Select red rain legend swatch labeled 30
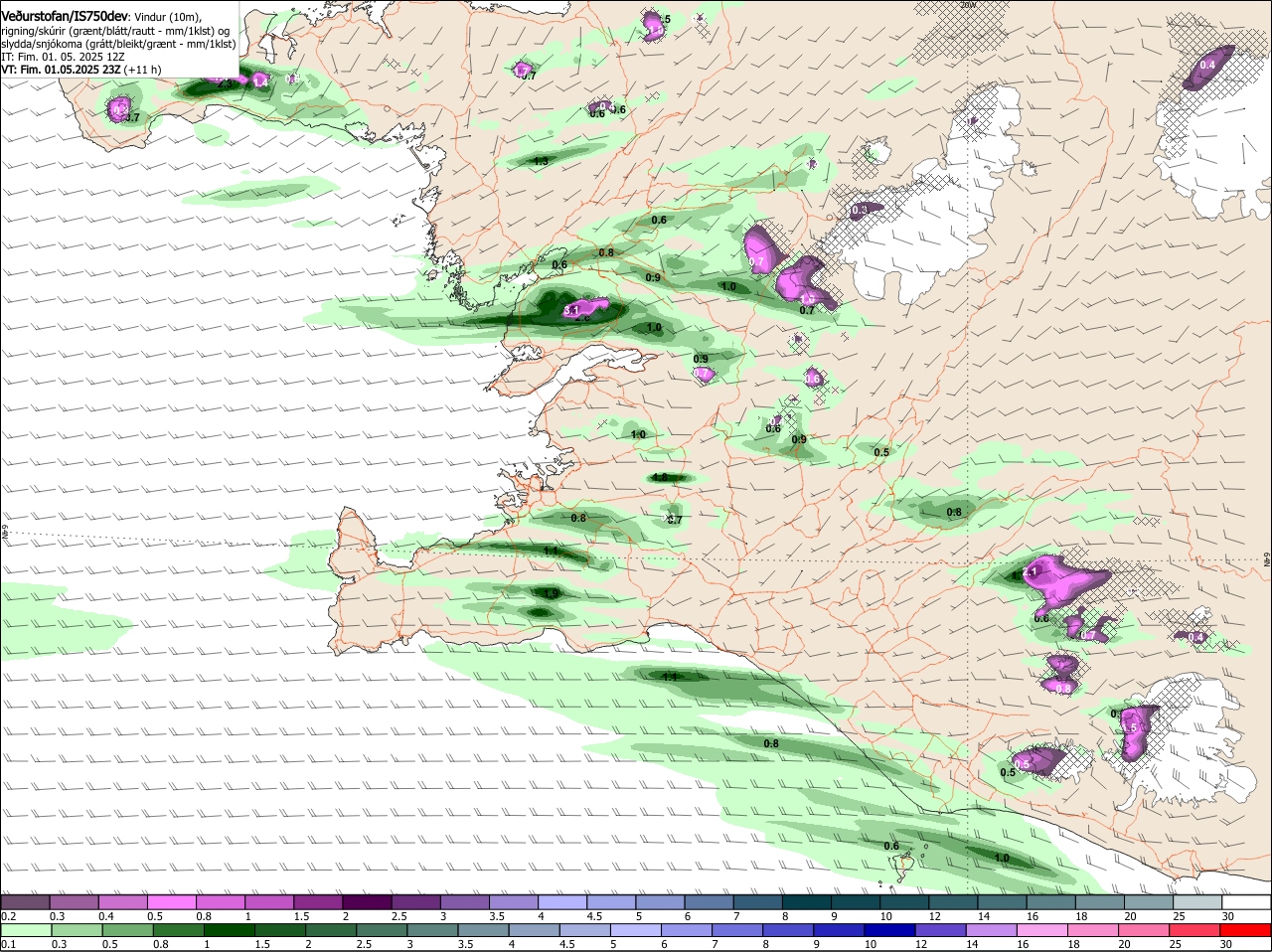Viewport: 1272px width, 952px height. pyautogui.click(x=1245, y=930)
